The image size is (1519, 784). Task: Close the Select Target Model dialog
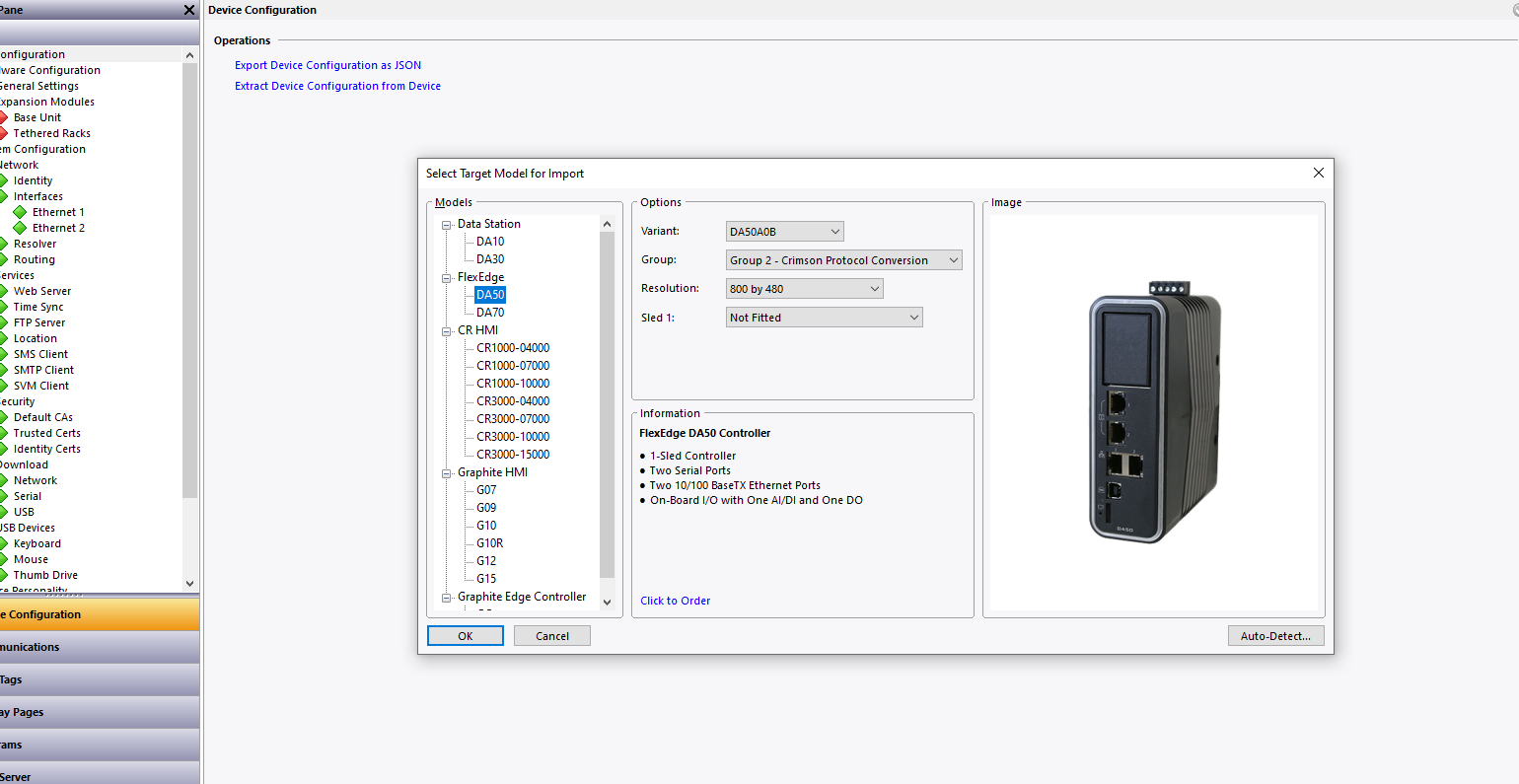click(1319, 173)
